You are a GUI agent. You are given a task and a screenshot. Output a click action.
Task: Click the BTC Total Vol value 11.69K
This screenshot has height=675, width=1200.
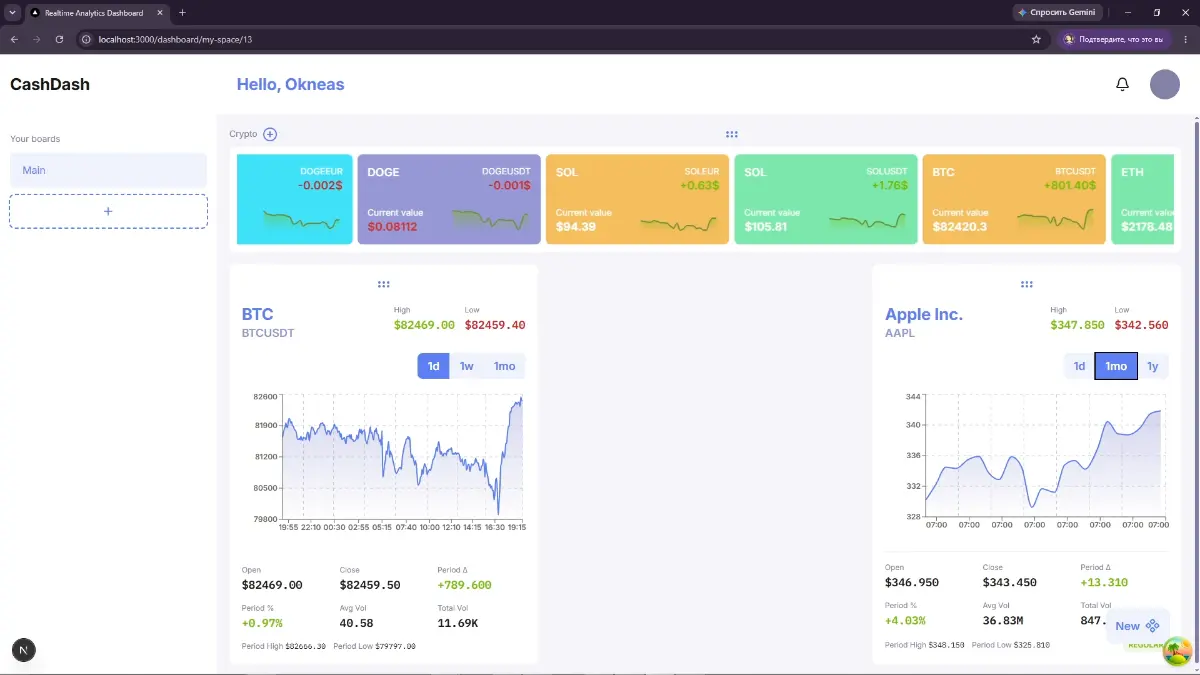(458, 623)
